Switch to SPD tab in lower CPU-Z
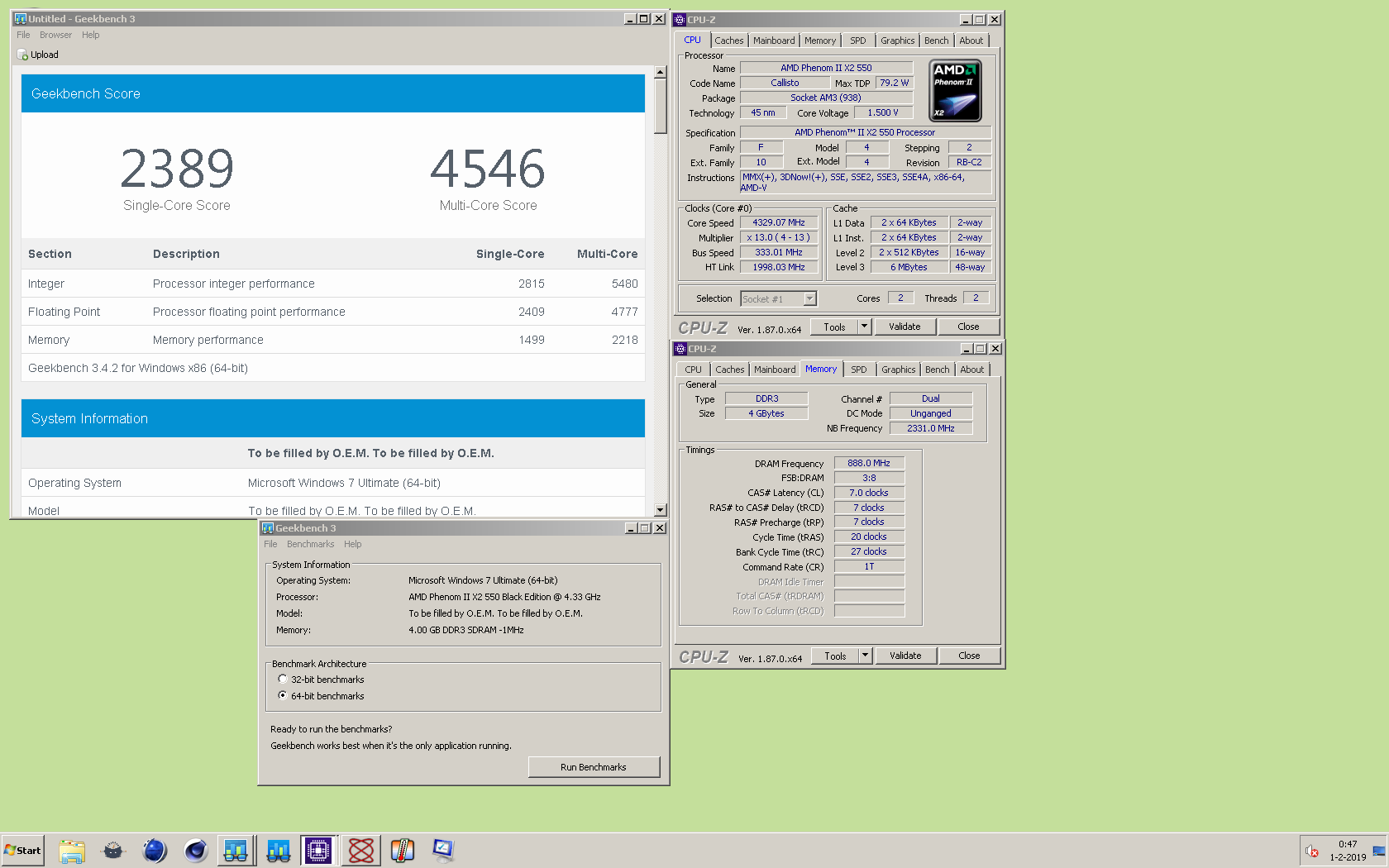The height and width of the screenshot is (868, 1389). click(859, 370)
